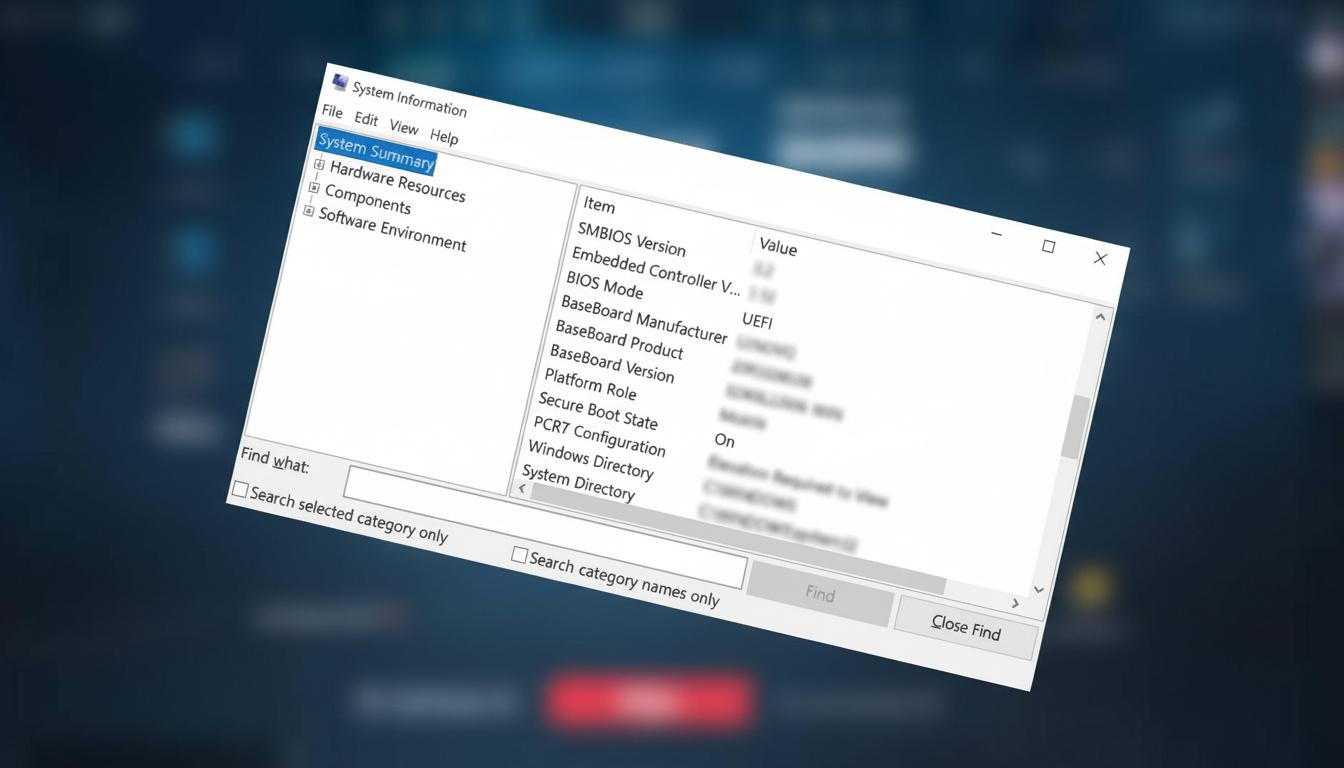The height and width of the screenshot is (768, 1344).
Task: Select the Hardware Resources category
Action: 398,181
